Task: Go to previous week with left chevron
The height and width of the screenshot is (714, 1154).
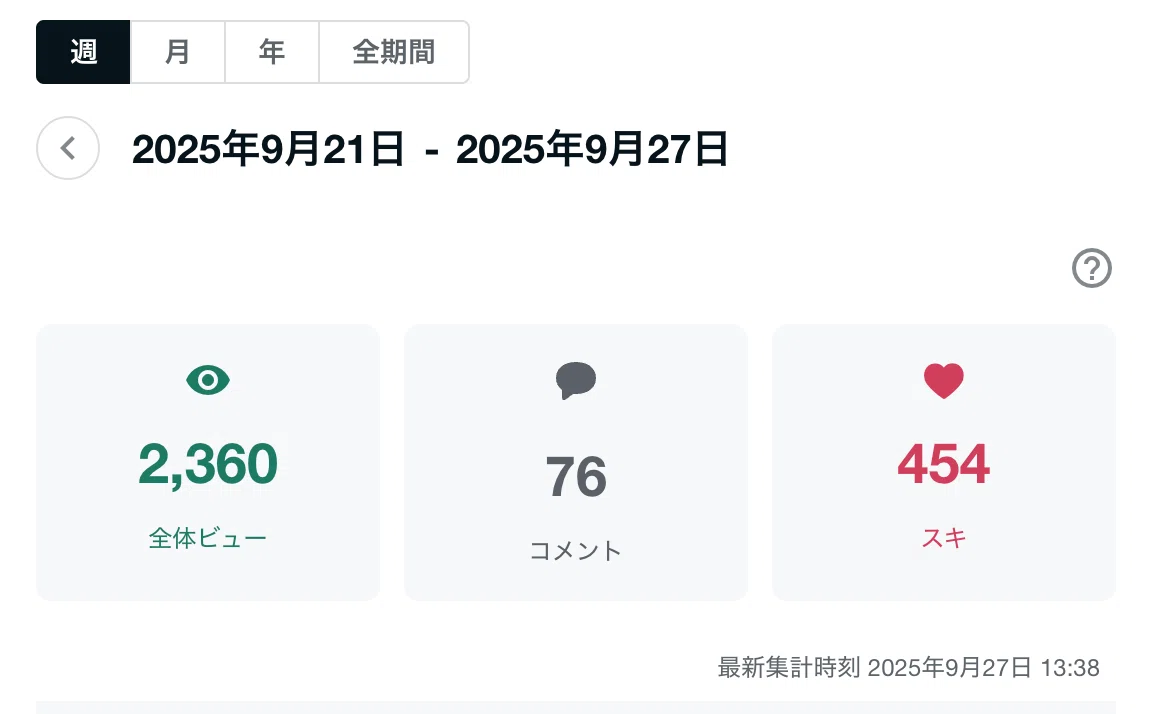Action: (68, 148)
